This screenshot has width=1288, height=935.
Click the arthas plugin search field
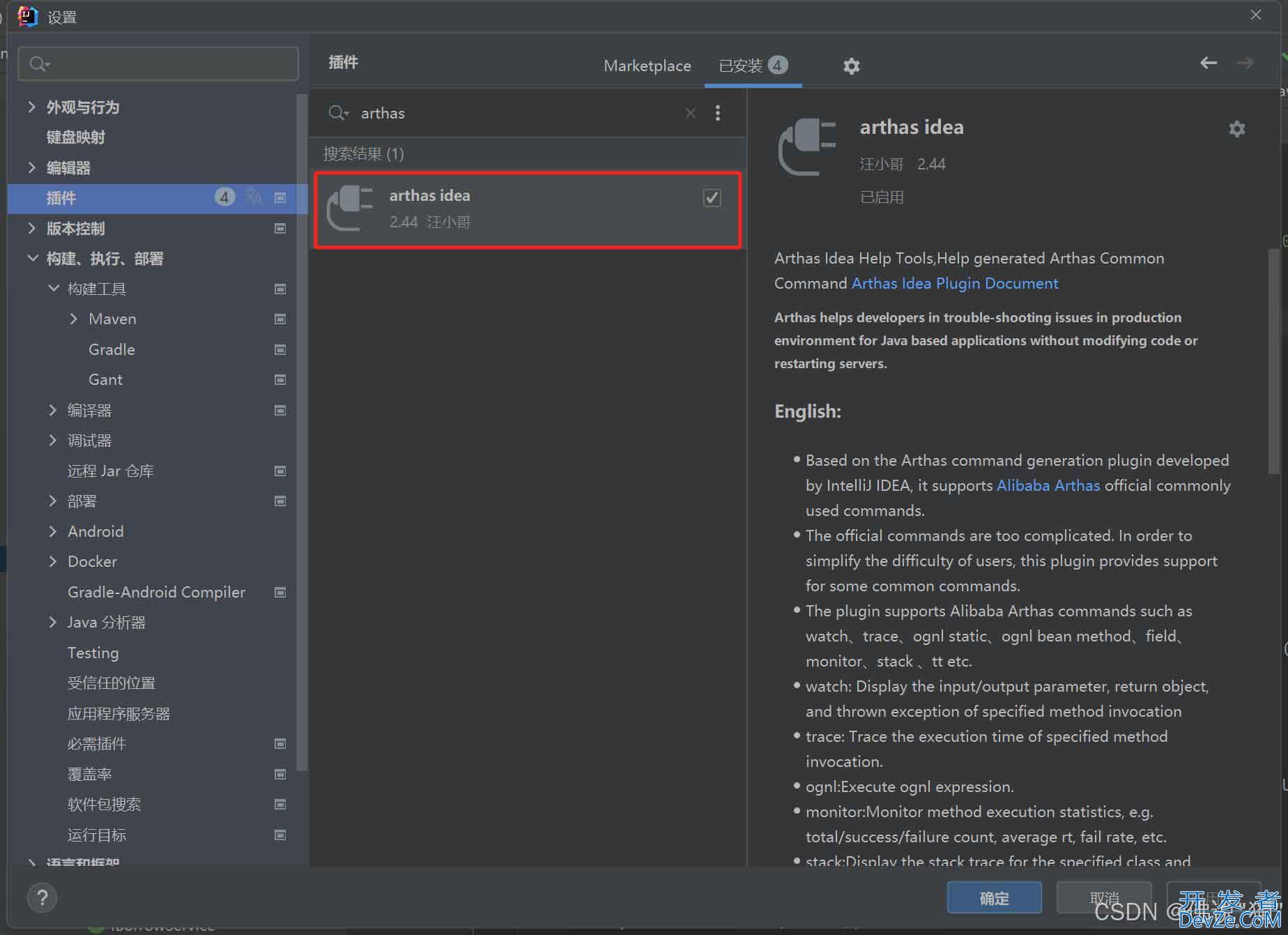(x=519, y=113)
